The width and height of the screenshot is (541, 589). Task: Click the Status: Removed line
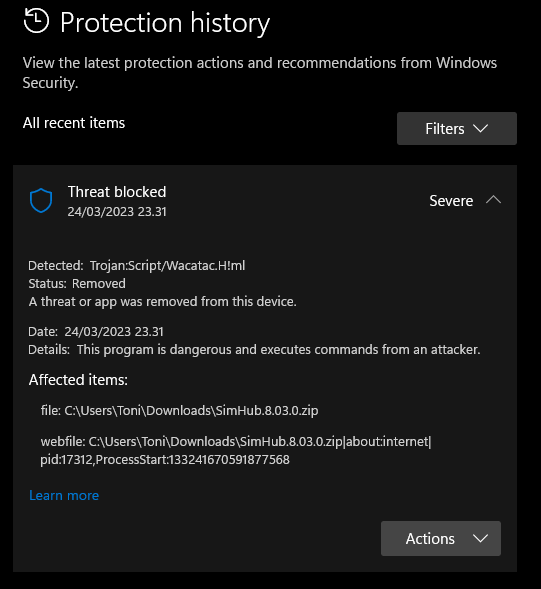[77, 284]
